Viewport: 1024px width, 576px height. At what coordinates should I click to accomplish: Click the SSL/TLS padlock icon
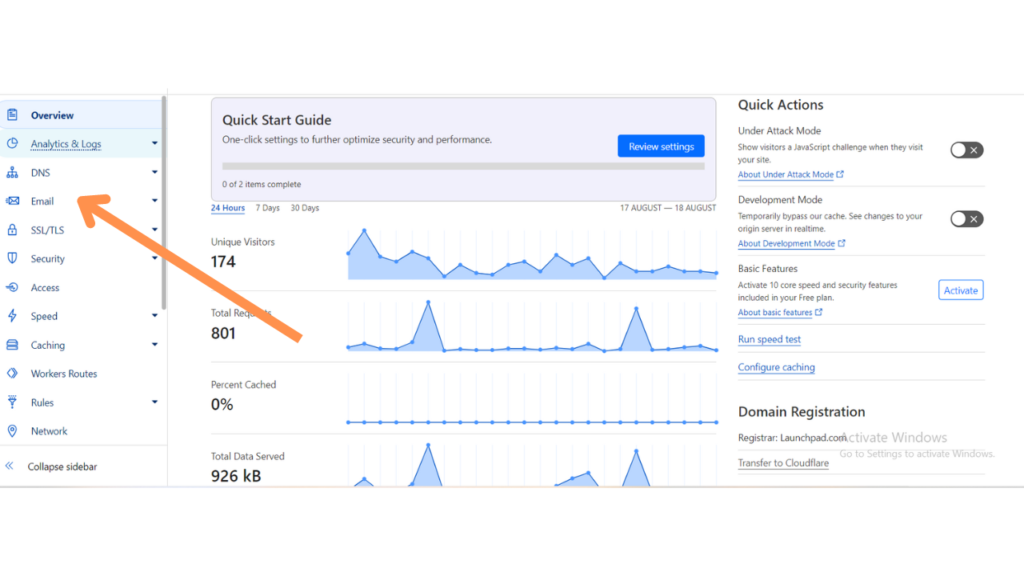point(12,229)
